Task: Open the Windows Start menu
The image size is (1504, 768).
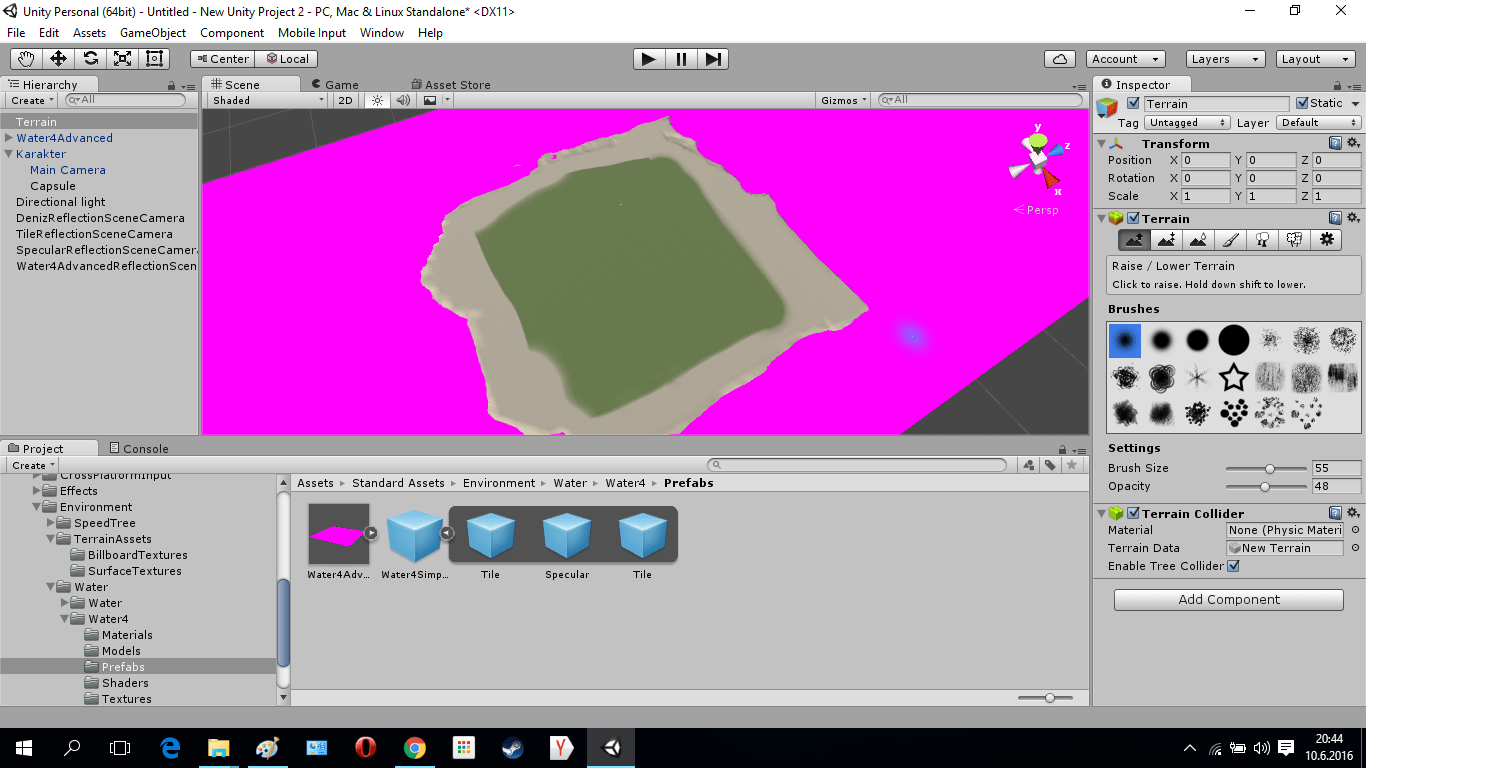Action: pyautogui.click(x=24, y=747)
